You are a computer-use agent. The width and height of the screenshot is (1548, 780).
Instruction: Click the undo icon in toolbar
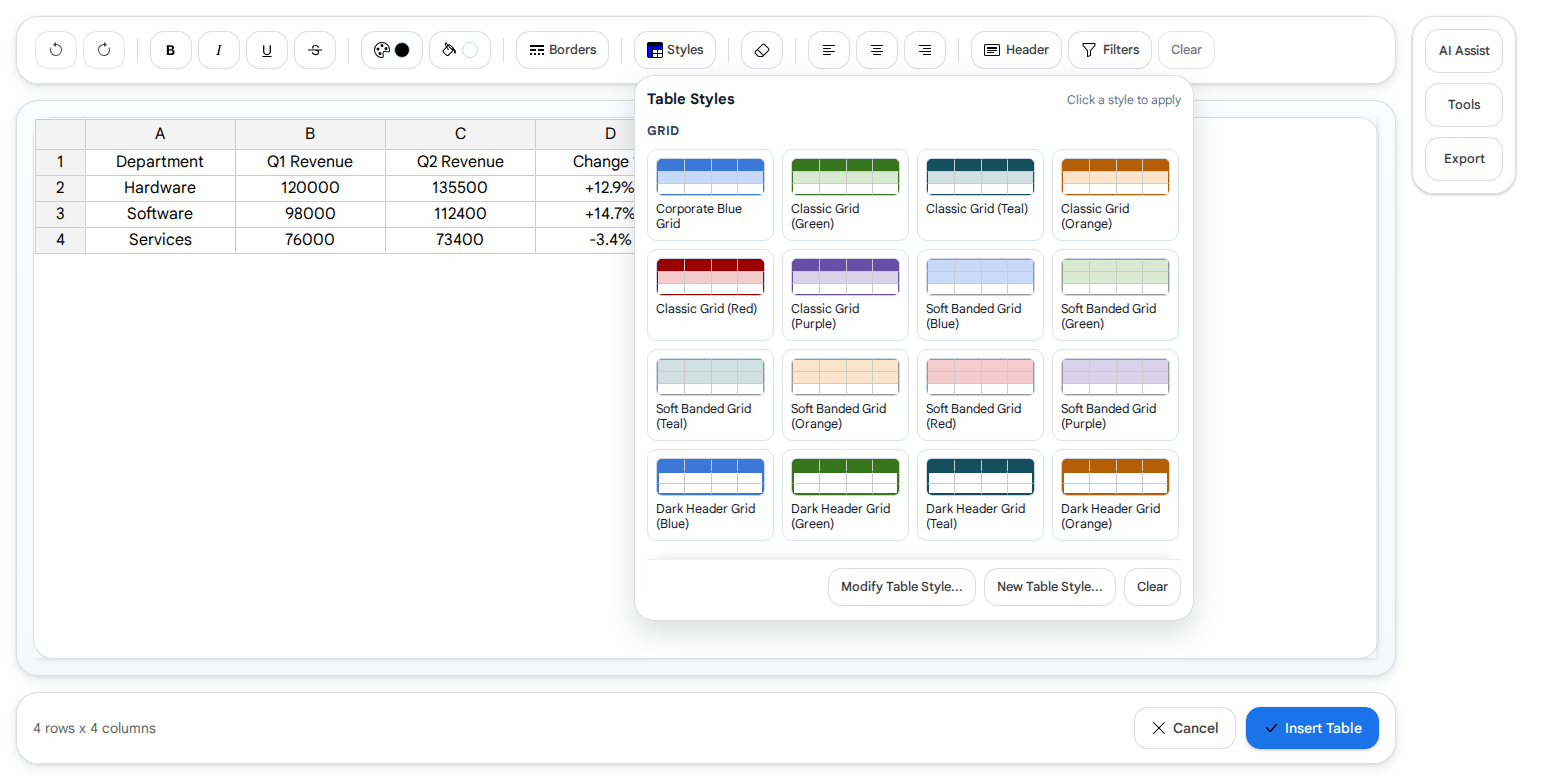pyautogui.click(x=56, y=50)
